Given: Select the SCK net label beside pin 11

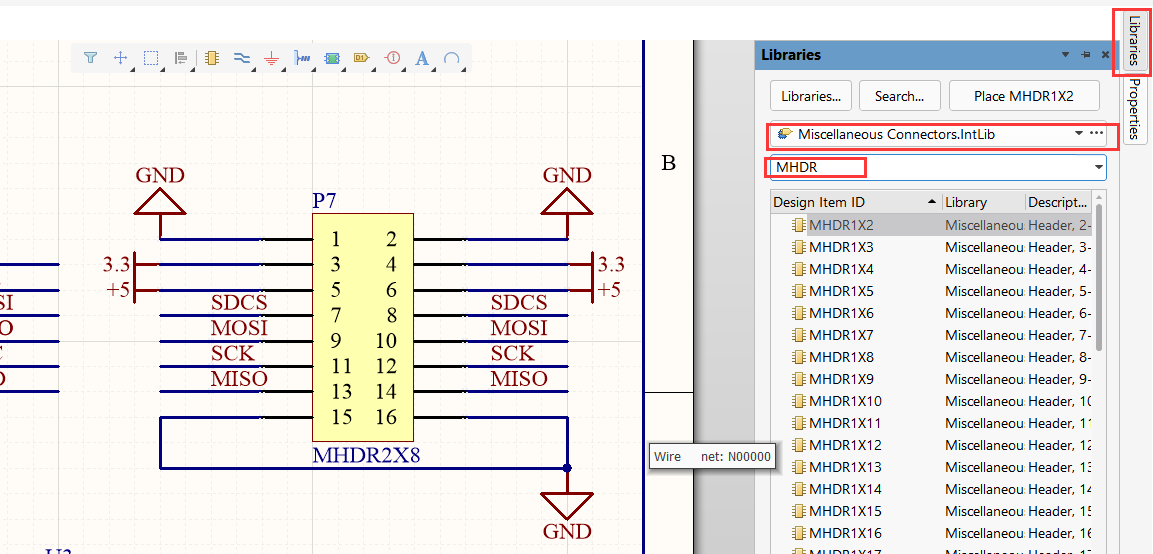Looking at the screenshot, I should click(x=232, y=353).
